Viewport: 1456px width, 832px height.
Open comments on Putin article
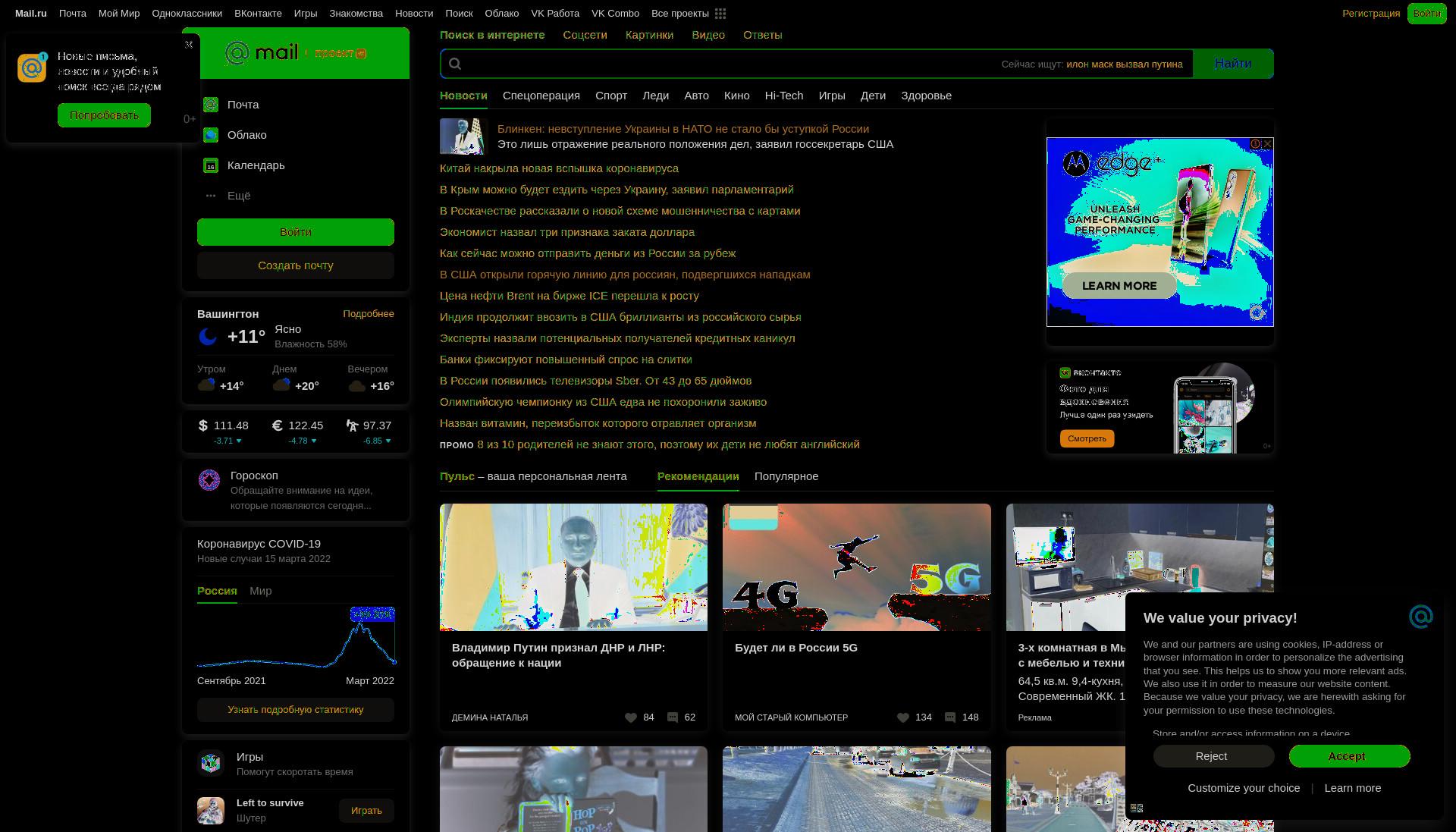point(673,717)
